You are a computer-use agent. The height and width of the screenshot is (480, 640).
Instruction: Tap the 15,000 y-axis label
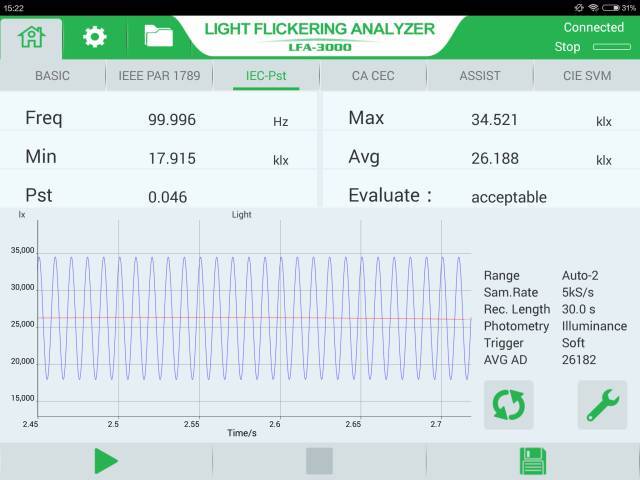pos(22,398)
